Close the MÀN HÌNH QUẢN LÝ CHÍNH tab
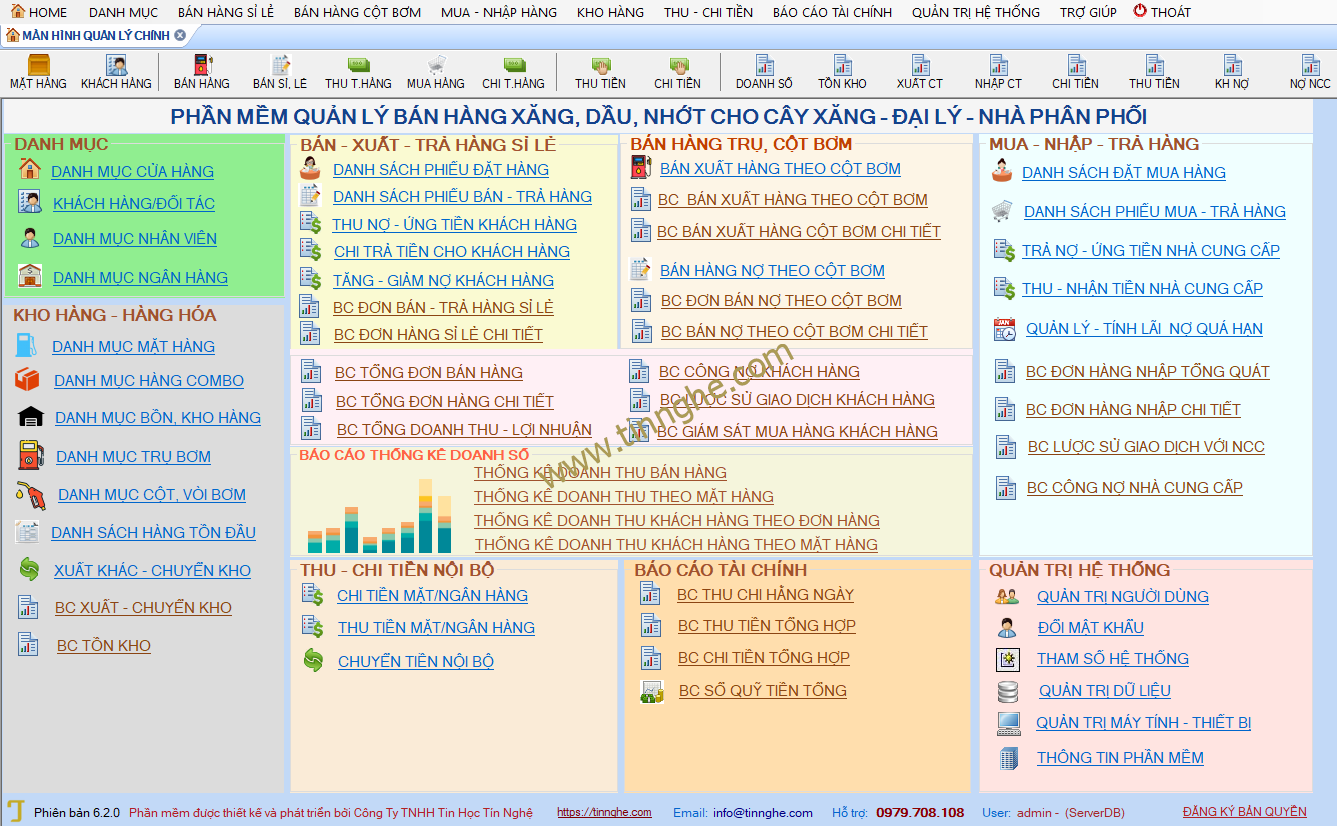 pyautogui.click(x=180, y=35)
